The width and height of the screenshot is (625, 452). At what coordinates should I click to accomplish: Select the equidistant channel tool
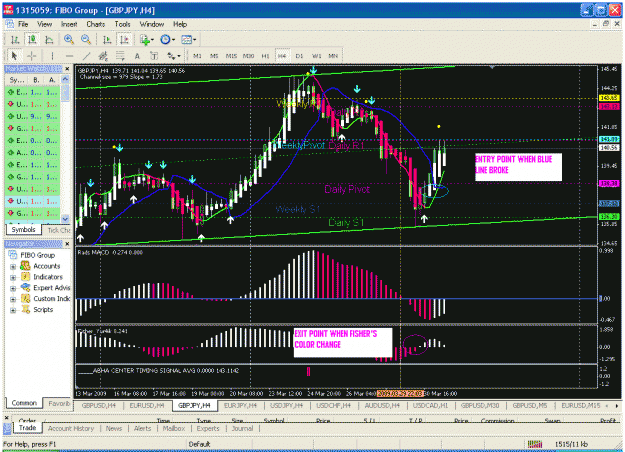[x=103, y=56]
